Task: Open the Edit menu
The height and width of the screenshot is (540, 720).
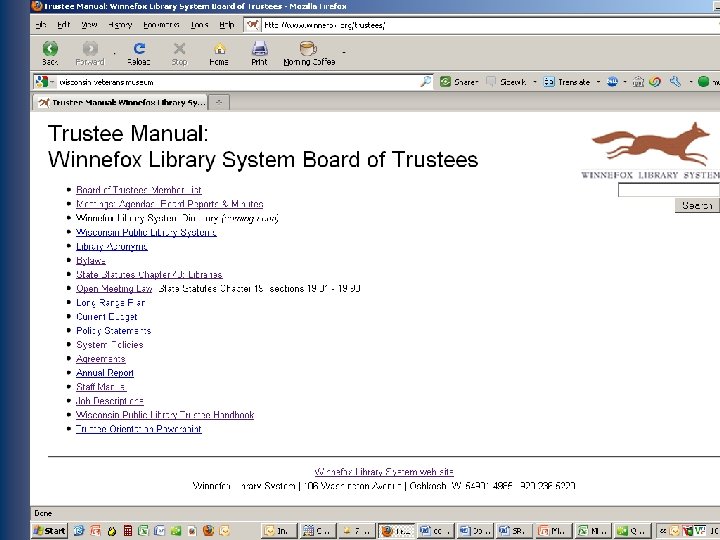Action: (63, 25)
